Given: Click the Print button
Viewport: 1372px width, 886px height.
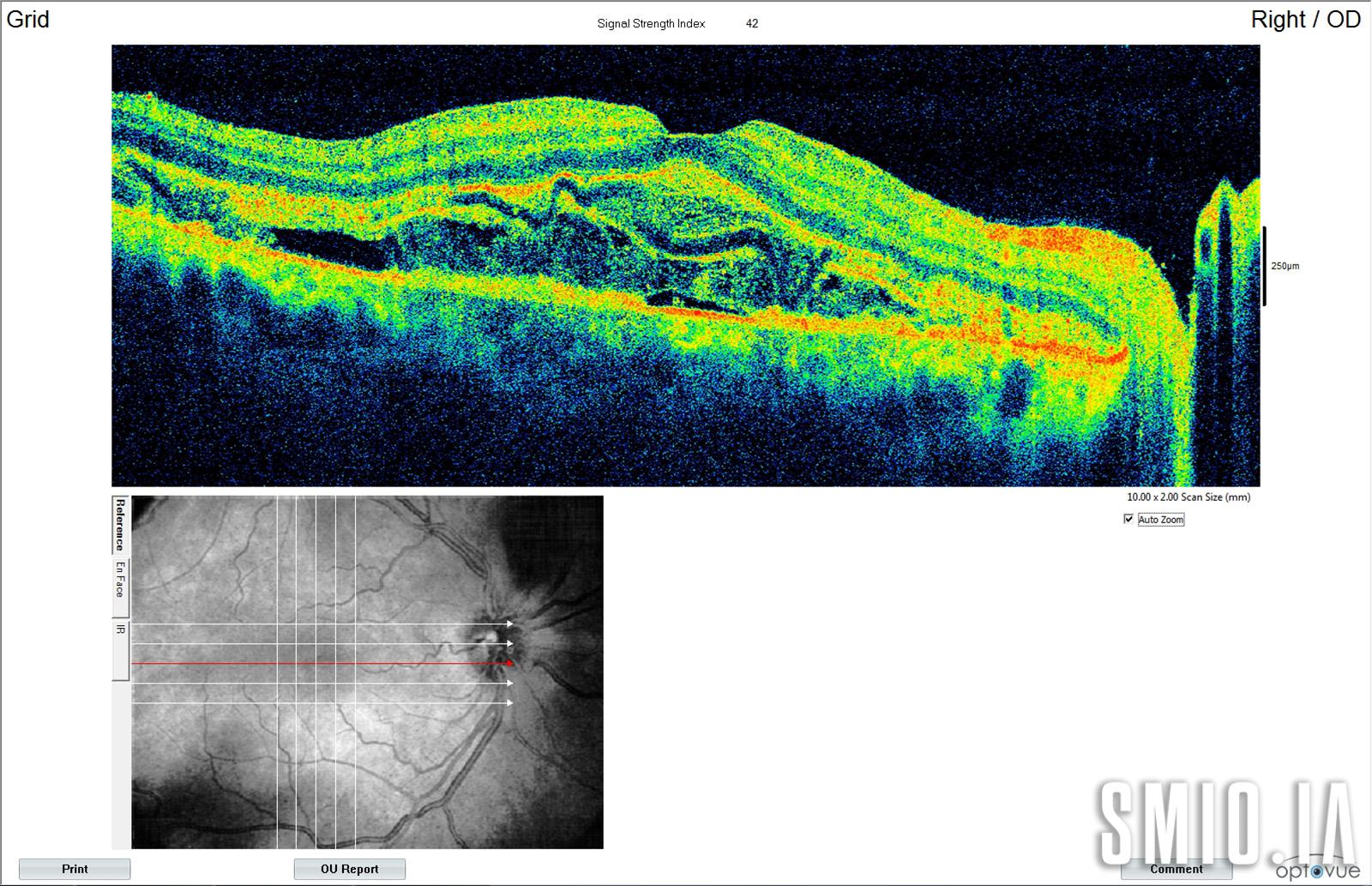Looking at the screenshot, I should (x=75, y=869).
